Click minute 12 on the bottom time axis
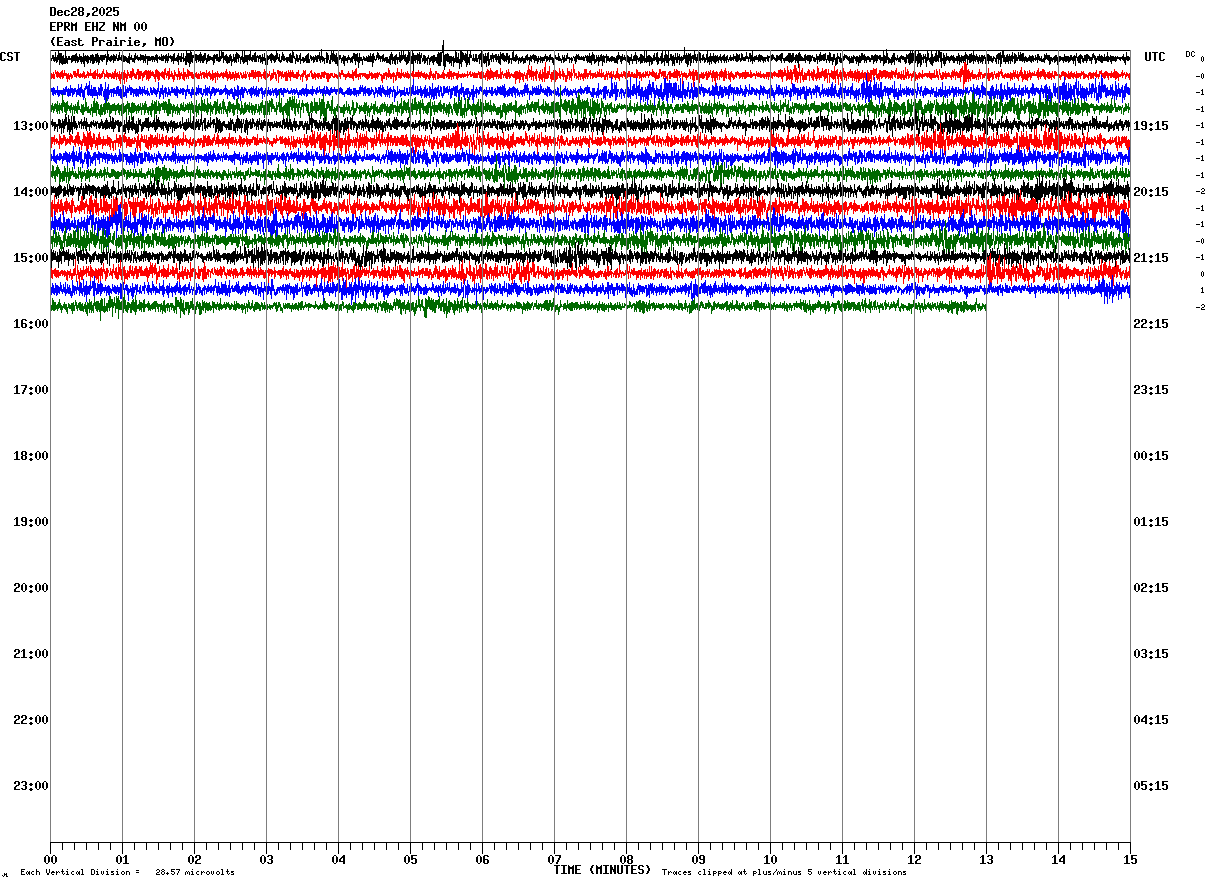This screenshot has height=886, width=1210. 914,859
